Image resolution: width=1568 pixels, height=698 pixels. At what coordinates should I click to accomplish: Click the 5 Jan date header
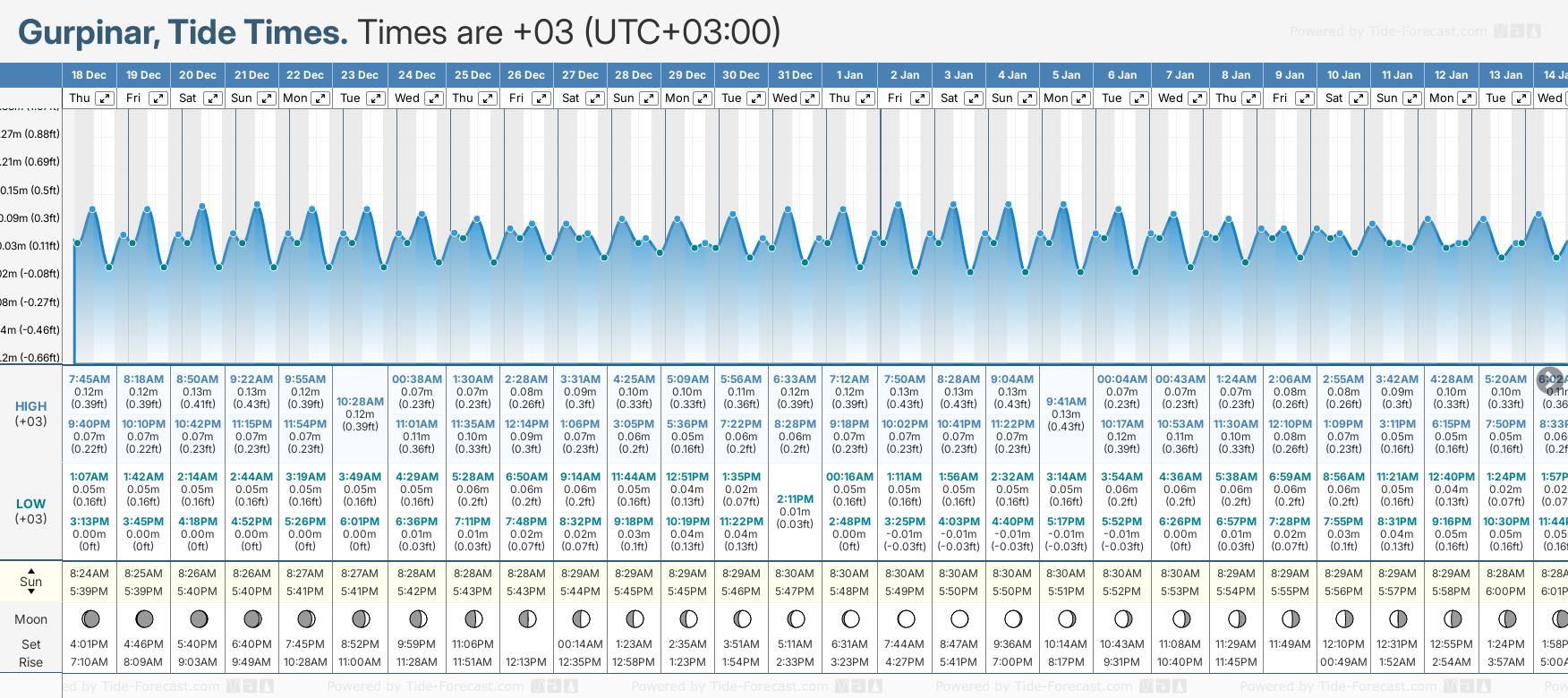pyautogui.click(x=1067, y=75)
